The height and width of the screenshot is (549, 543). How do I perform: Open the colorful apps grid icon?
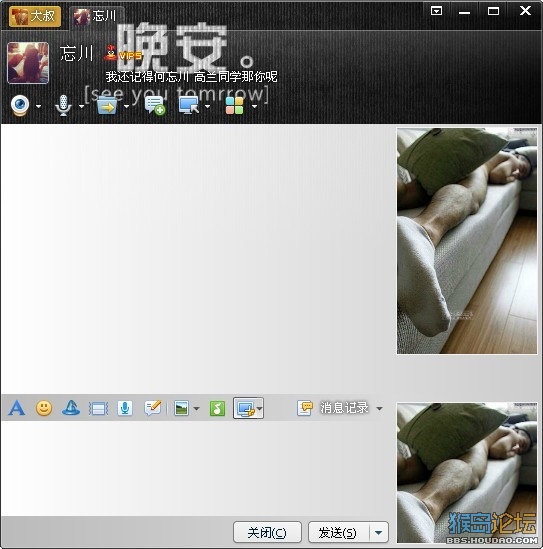point(235,105)
